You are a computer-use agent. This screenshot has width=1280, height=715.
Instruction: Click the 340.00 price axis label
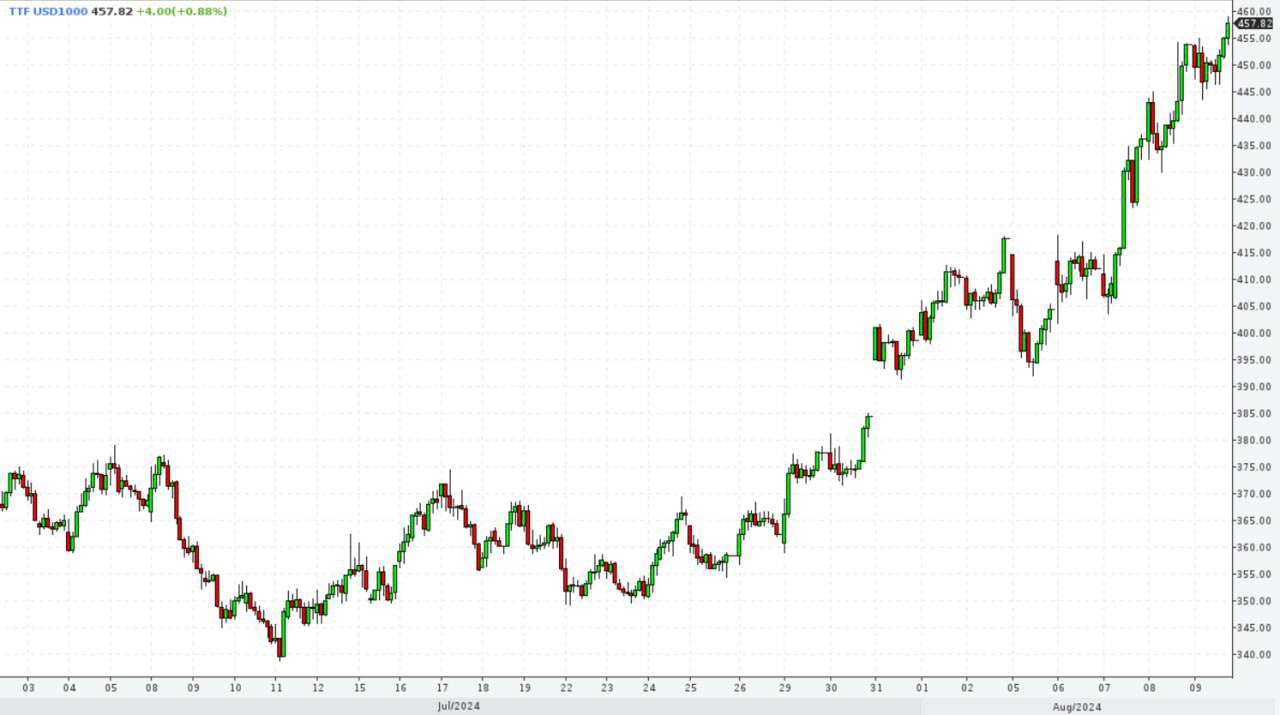click(1256, 655)
